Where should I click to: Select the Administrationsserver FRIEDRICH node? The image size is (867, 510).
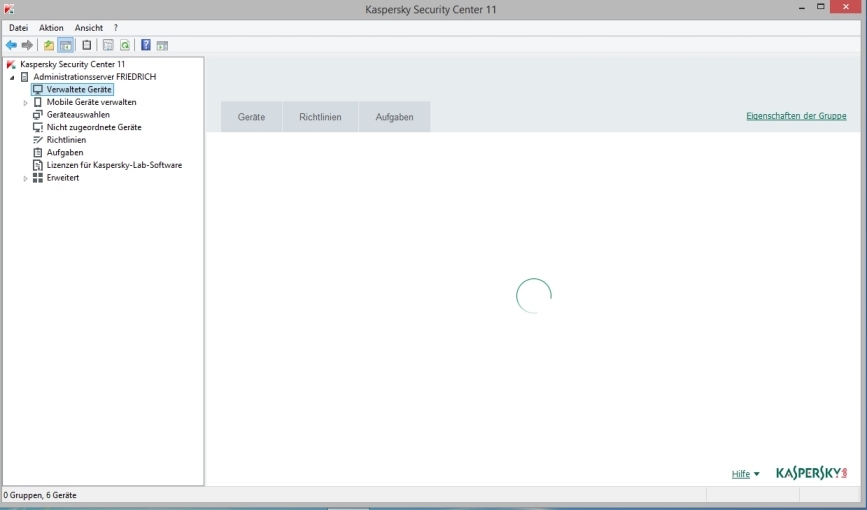(x=95, y=77)
